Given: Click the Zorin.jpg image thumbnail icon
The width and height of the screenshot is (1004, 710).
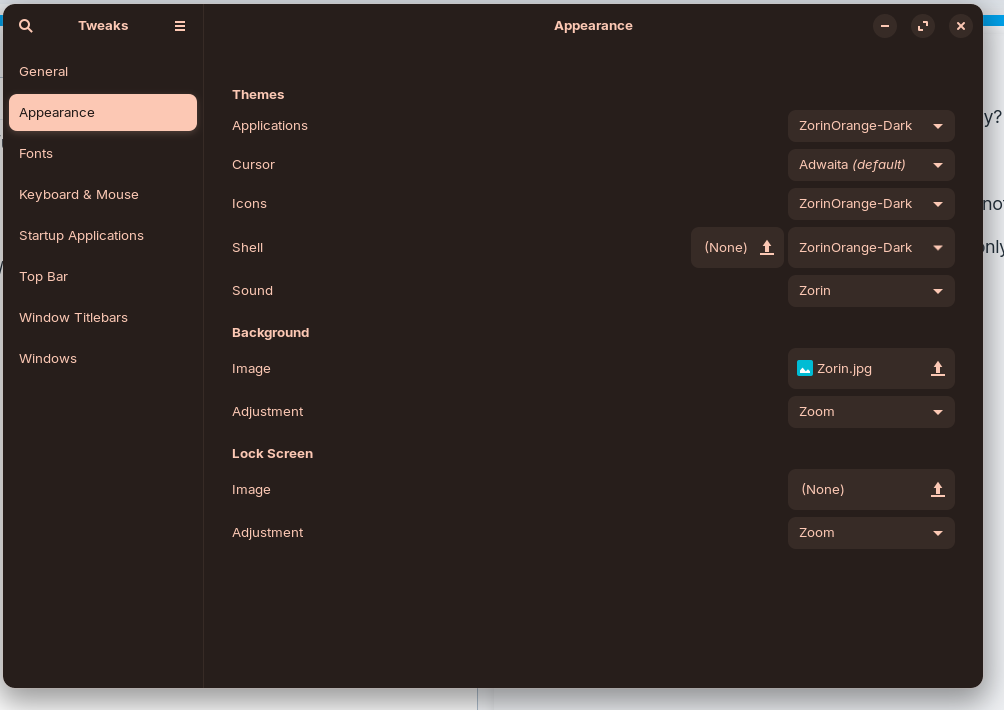Looking at the screenshot, I should tap(805, 369).
